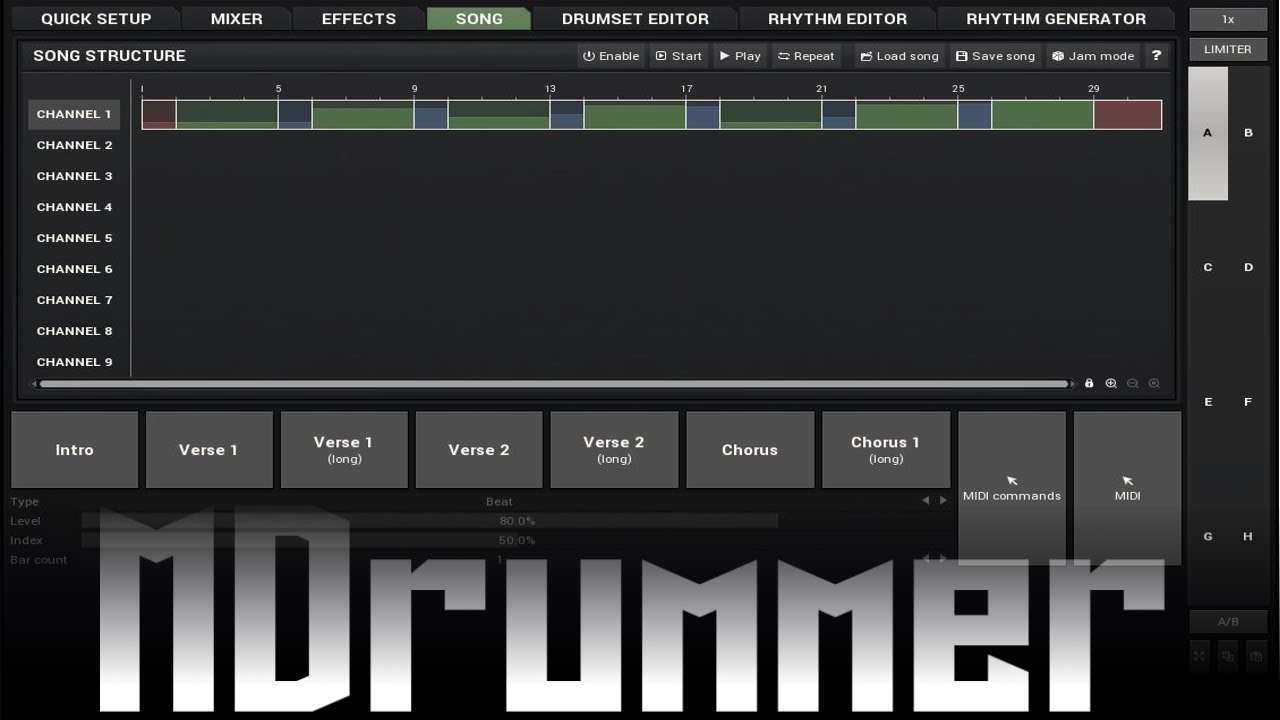Click the lock icon beside the zoom controls
1280x720 pixels.
(x=1089, y=383)
